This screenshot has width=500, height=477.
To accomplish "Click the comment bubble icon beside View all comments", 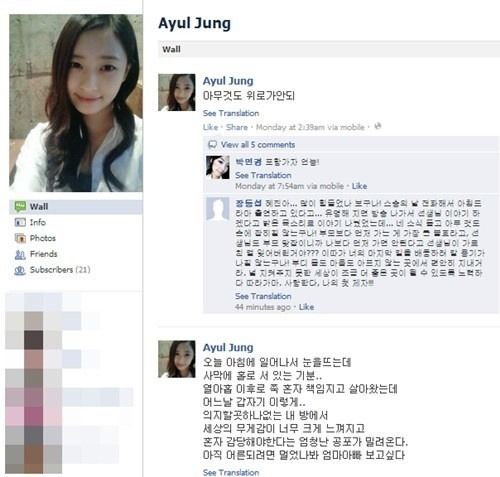I will tap(212, 145).
